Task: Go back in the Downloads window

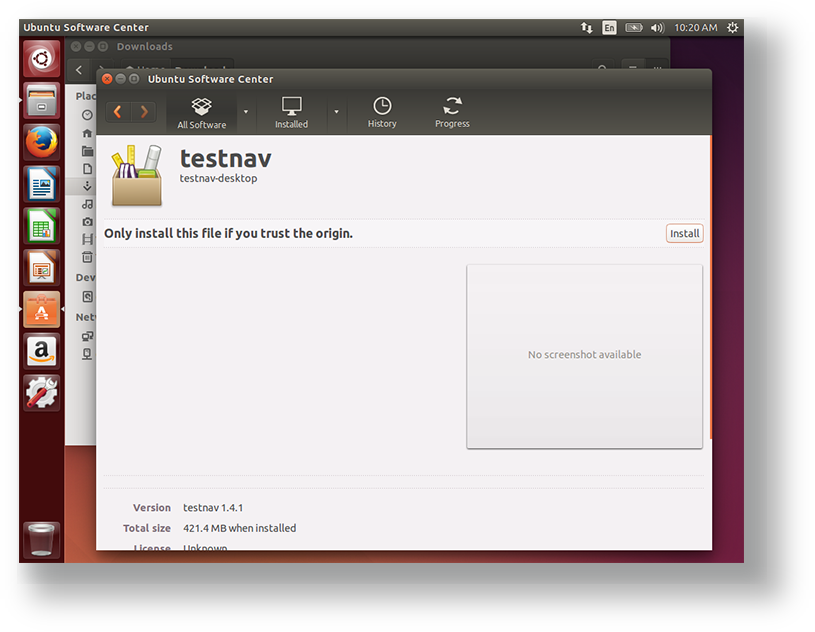Action: click(x=79, y=70)
